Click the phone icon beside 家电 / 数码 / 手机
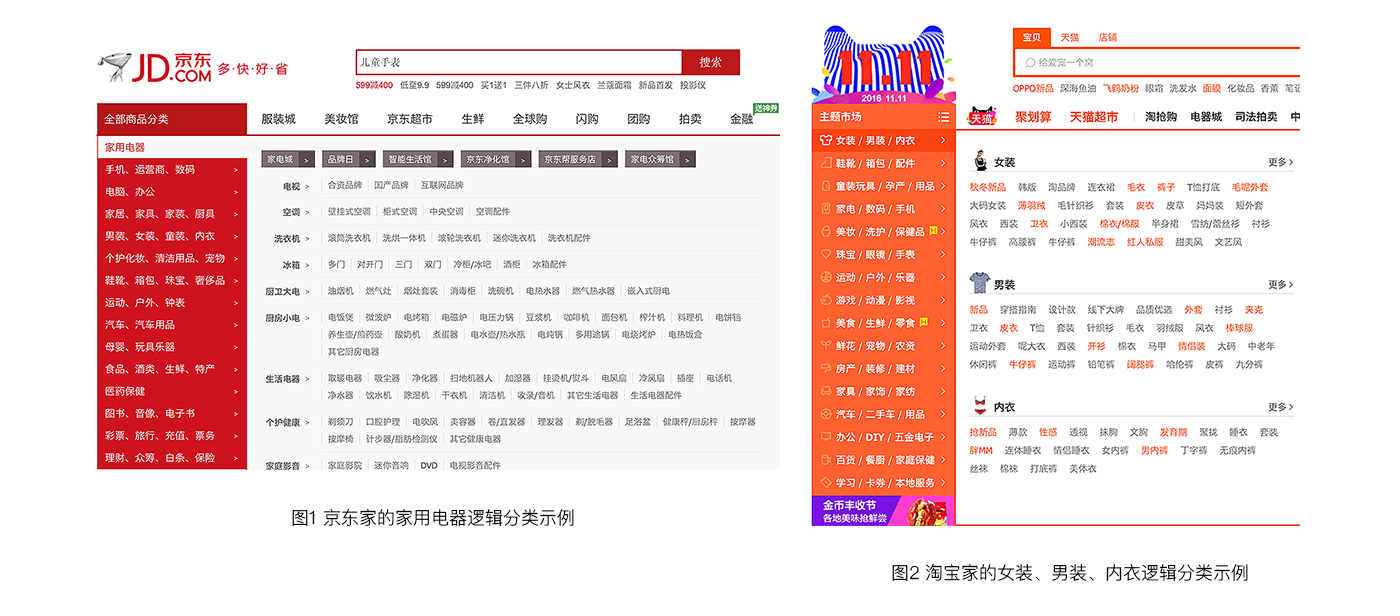The width and height of the screenshot is (1400, 616). [825, 209]
